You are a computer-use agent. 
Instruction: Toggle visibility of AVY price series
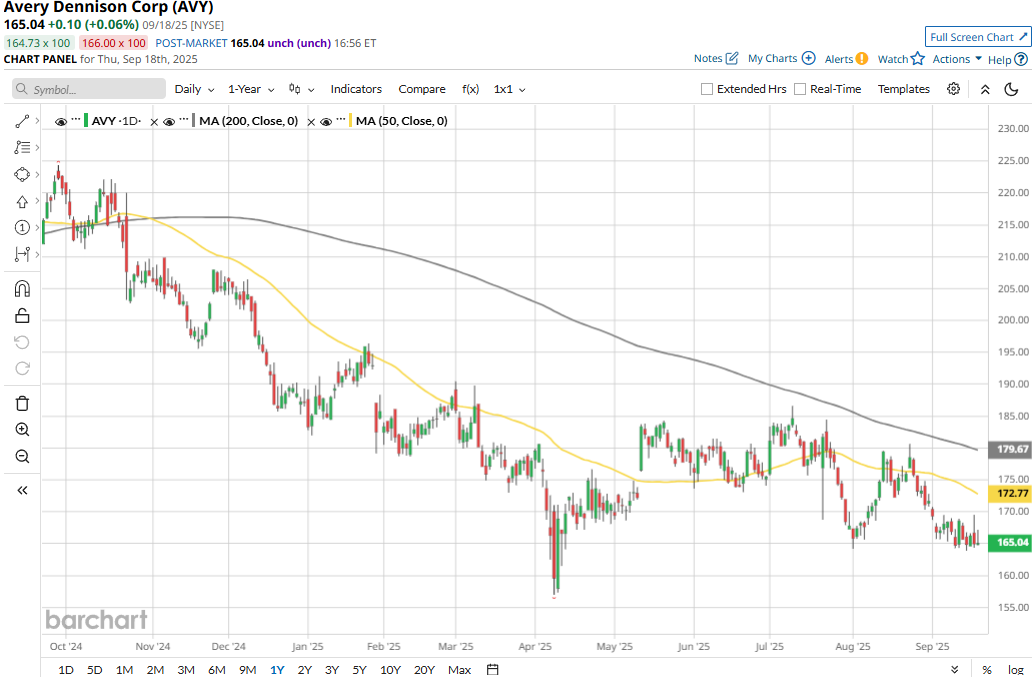61,122
